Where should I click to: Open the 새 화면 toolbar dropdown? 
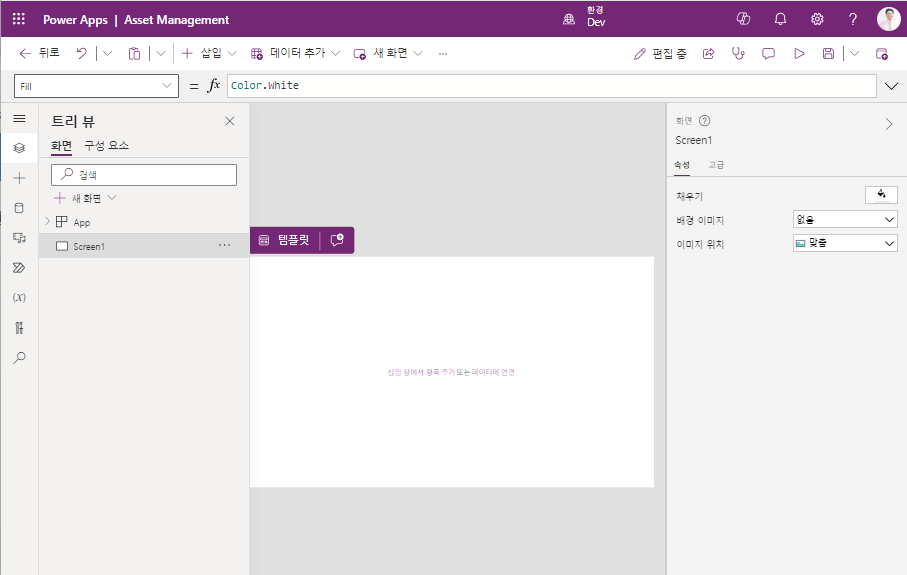[x=388, y=53]
